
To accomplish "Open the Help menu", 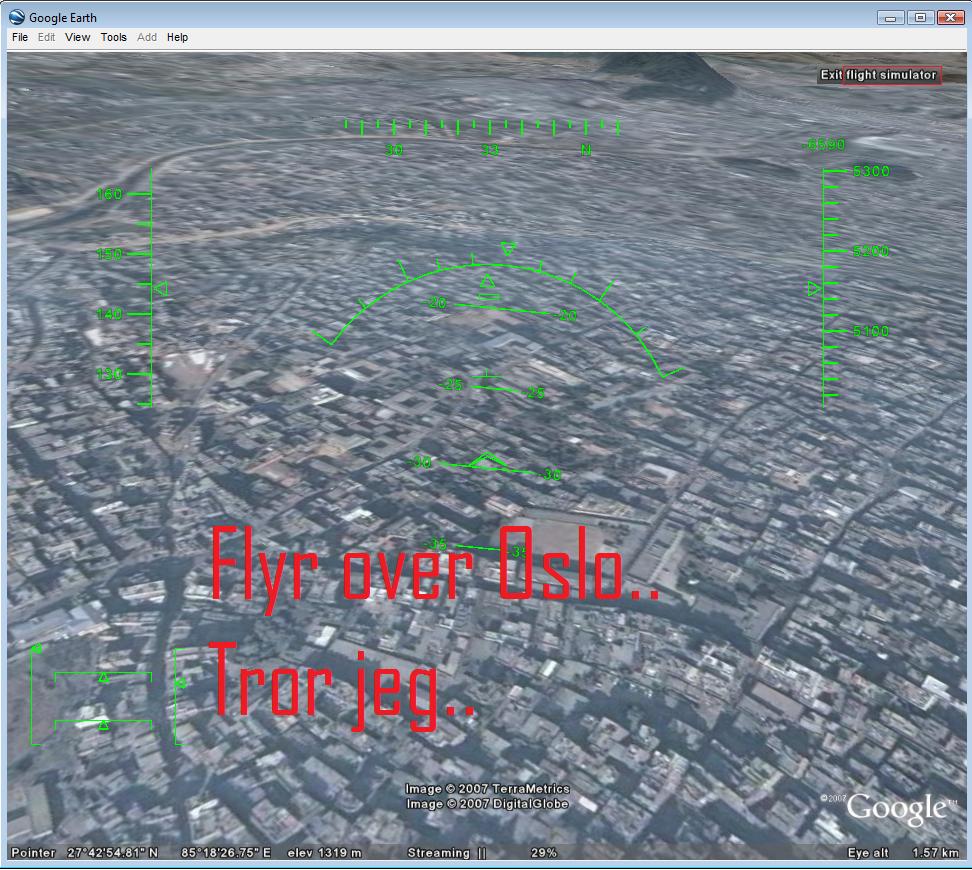I will pos(177,37).
